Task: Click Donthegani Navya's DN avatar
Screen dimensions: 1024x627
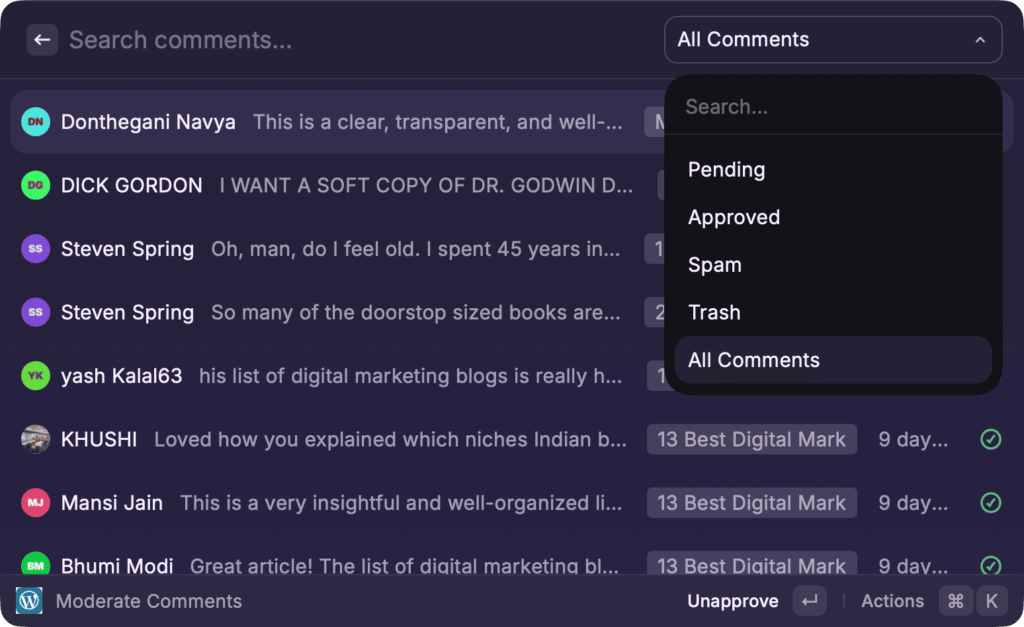Action: pyautogui.click(x=33, y=122)
